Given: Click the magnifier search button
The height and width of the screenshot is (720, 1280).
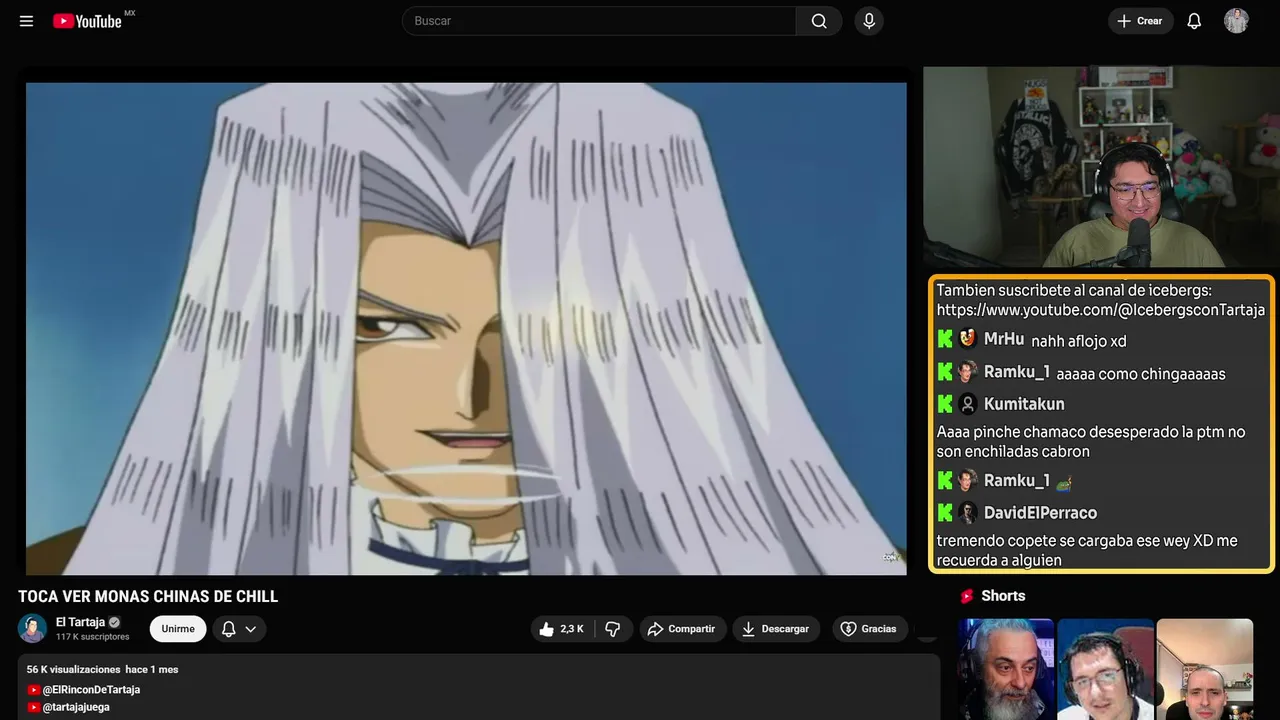Looking at the screenshot, I should (x=819, y=21).
